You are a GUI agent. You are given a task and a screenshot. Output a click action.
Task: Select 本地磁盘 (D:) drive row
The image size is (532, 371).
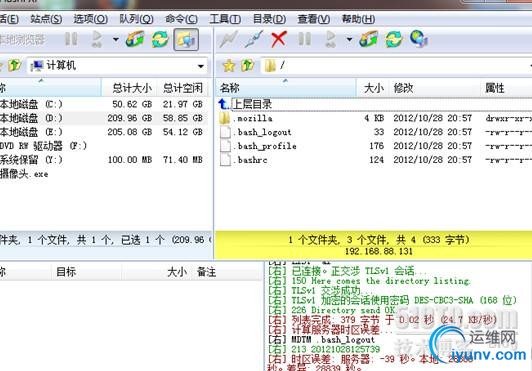tap(104, 118)
